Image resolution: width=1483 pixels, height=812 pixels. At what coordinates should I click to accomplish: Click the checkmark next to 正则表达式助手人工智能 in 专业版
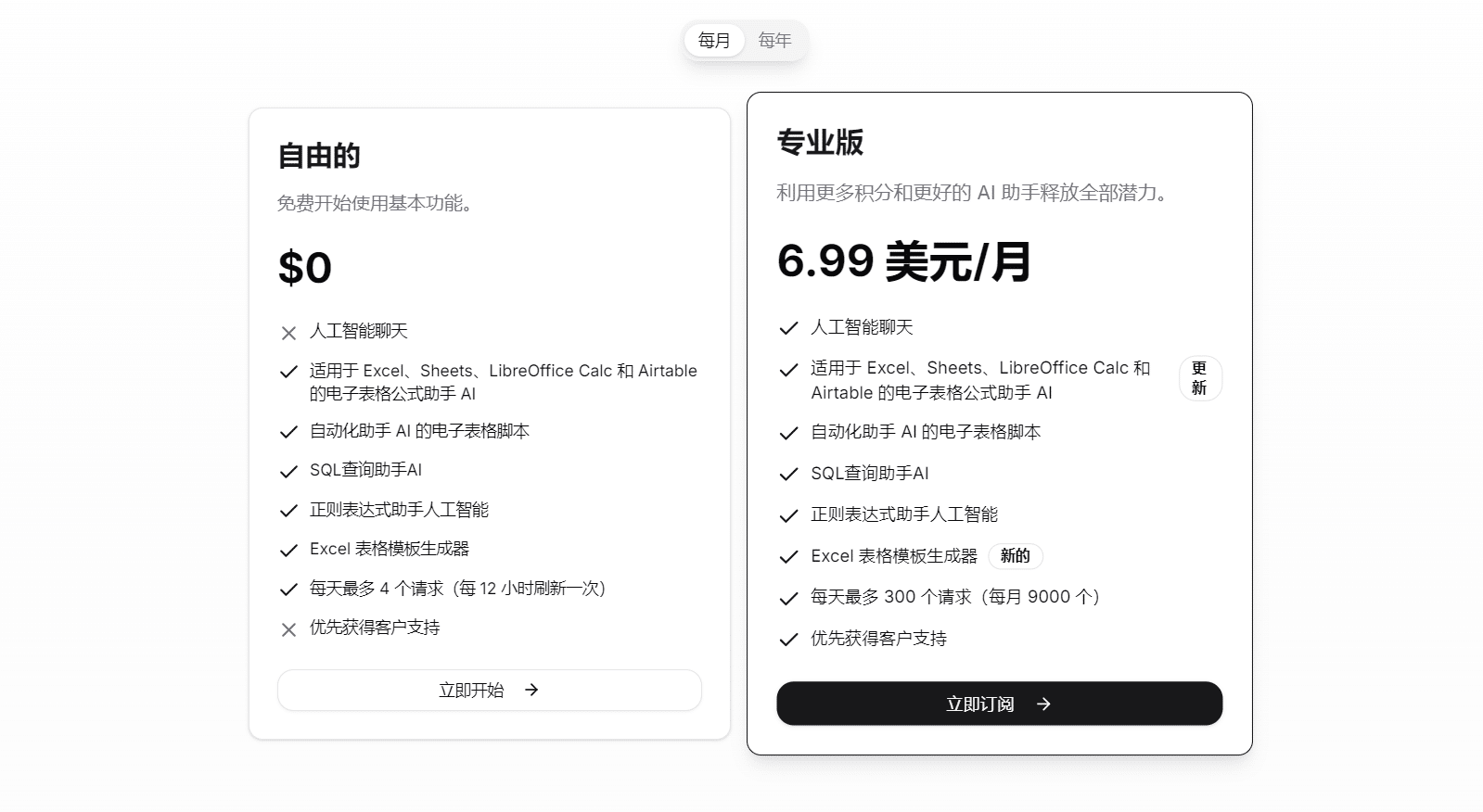pos(787,514)
